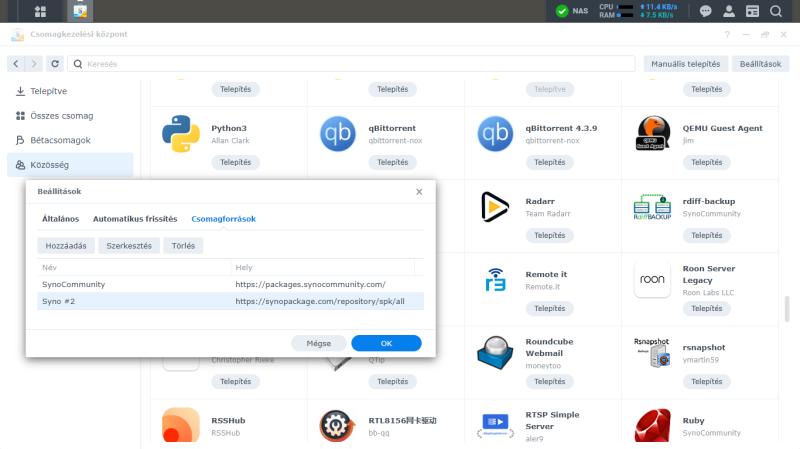Click the Törlés button
The width and height of the screenshot is (800, 449).
(x=183, y=246)
